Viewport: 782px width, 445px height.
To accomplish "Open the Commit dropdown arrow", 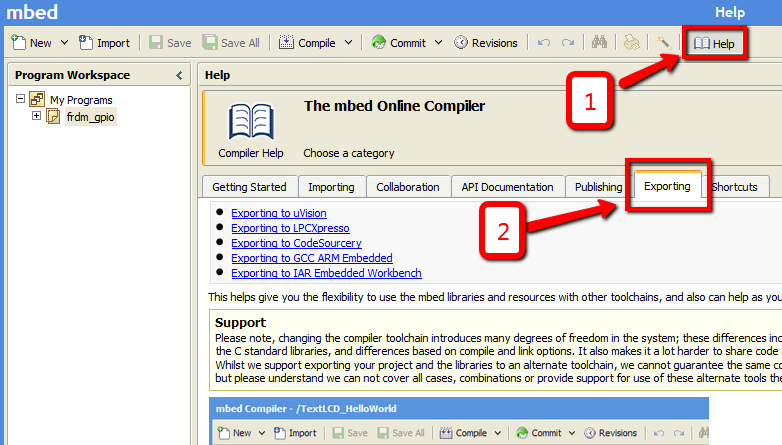I will (438, 43).
